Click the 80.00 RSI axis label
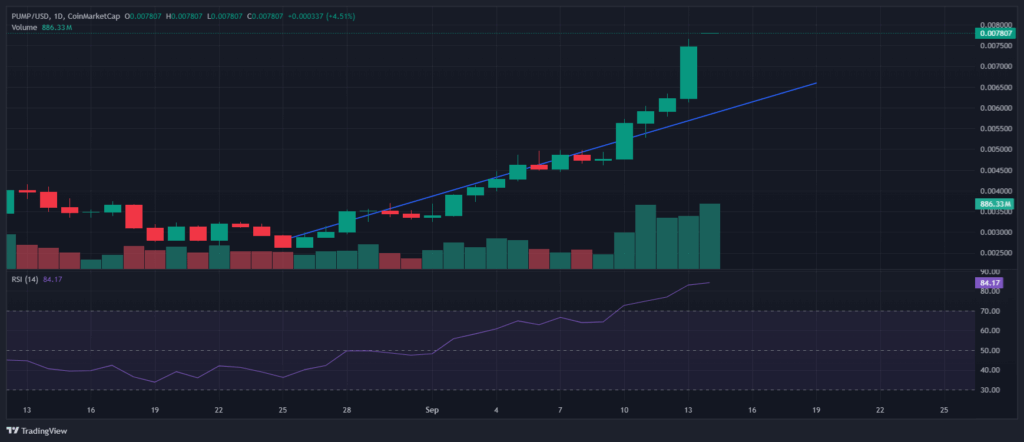The image size is (1024, 442). [x=989, y=291]
